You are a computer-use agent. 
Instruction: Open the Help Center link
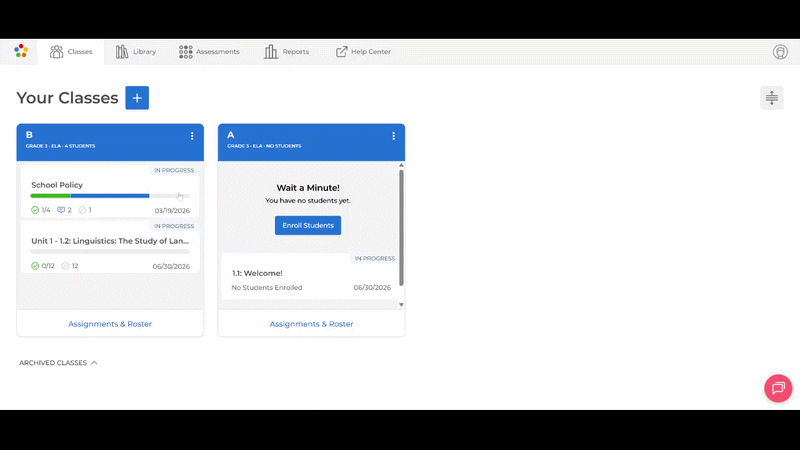tap(363, 52)
